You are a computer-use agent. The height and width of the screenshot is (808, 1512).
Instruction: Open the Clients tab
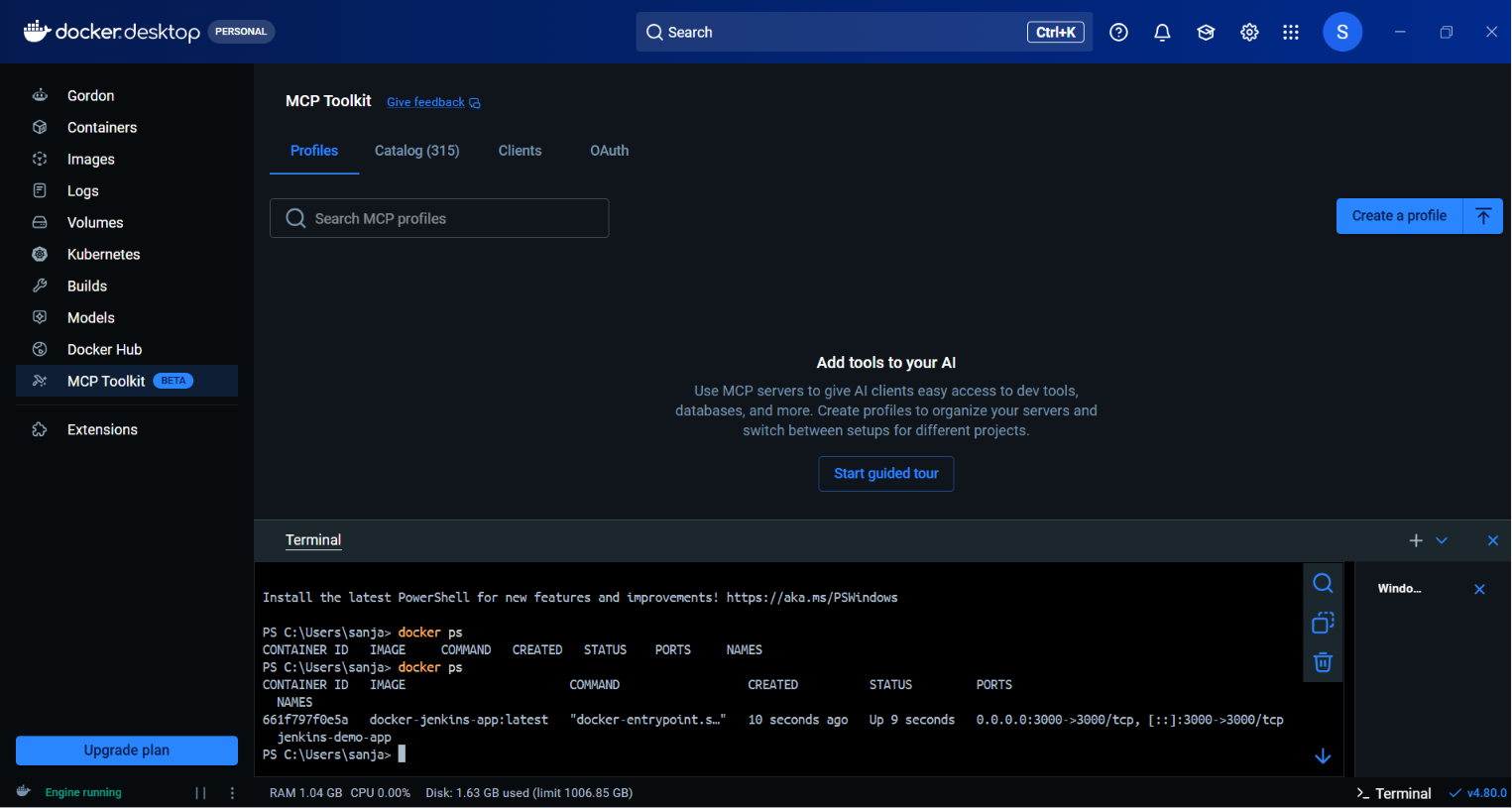(520, 151)
